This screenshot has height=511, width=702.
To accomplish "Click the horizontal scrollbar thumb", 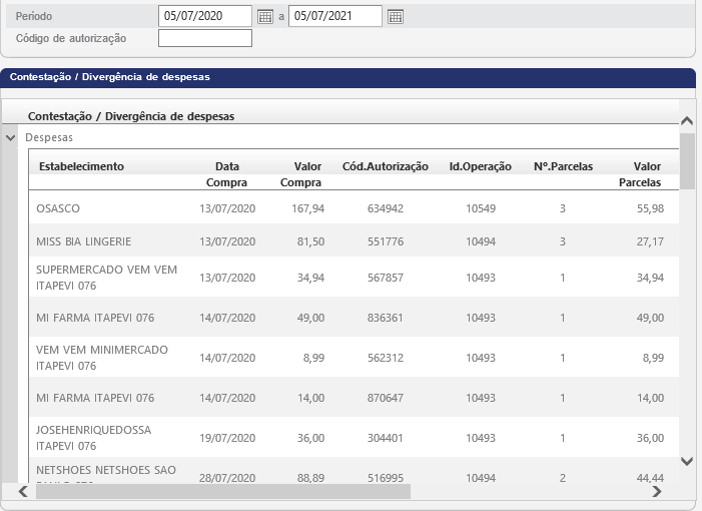I will 222,491.
